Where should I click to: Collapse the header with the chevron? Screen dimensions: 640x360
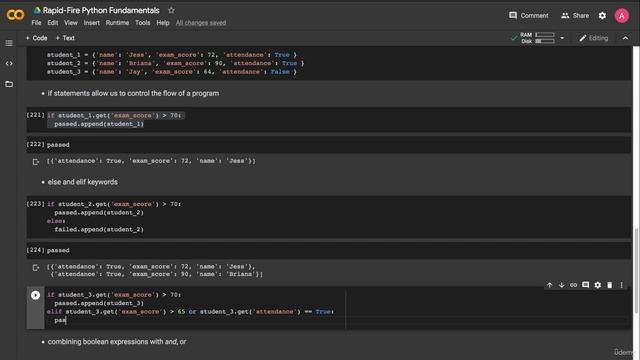point(625,38)
